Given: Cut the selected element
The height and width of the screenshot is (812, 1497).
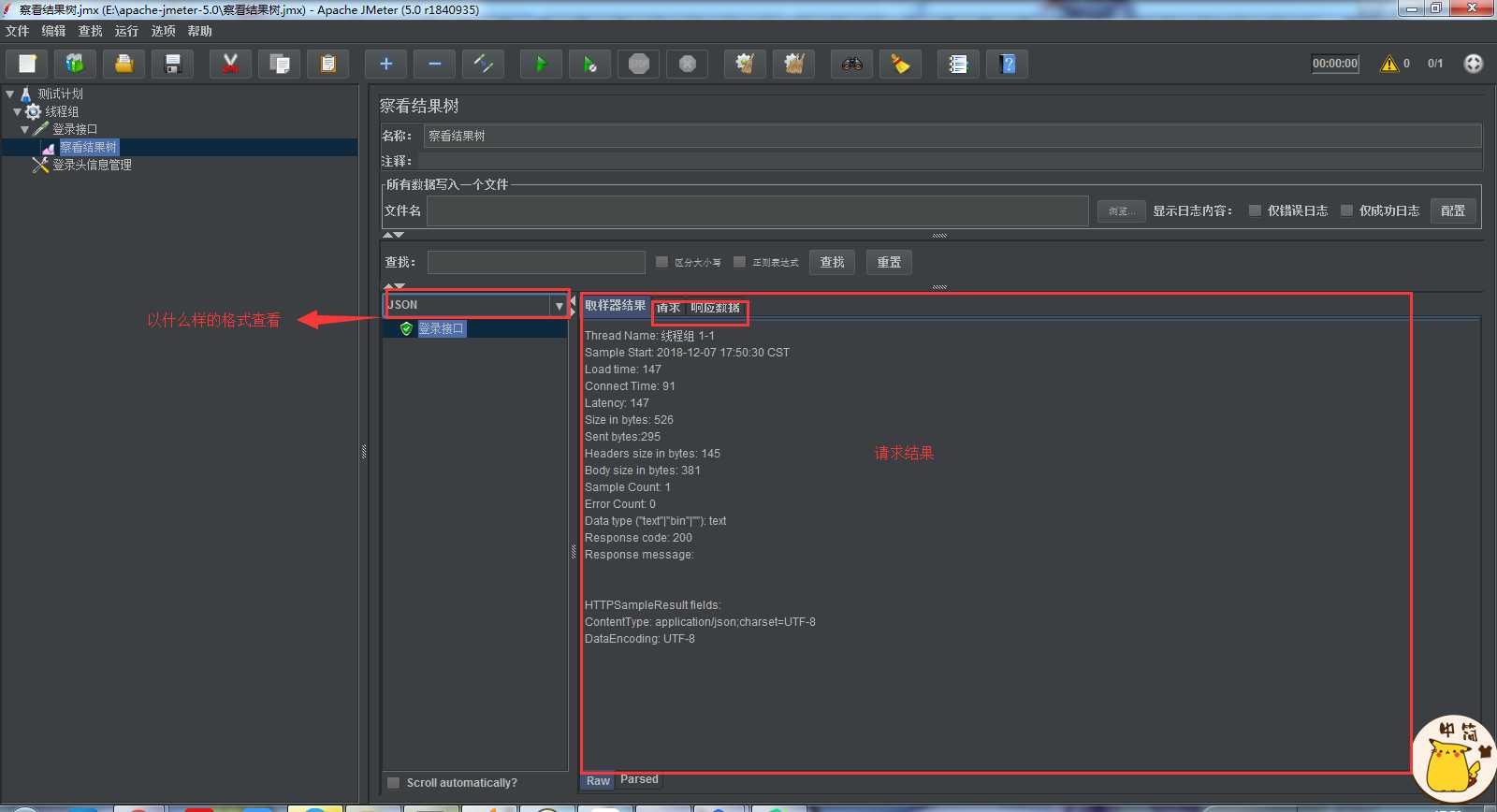Looking at the screenshot, I should click(x=231, y=64).
